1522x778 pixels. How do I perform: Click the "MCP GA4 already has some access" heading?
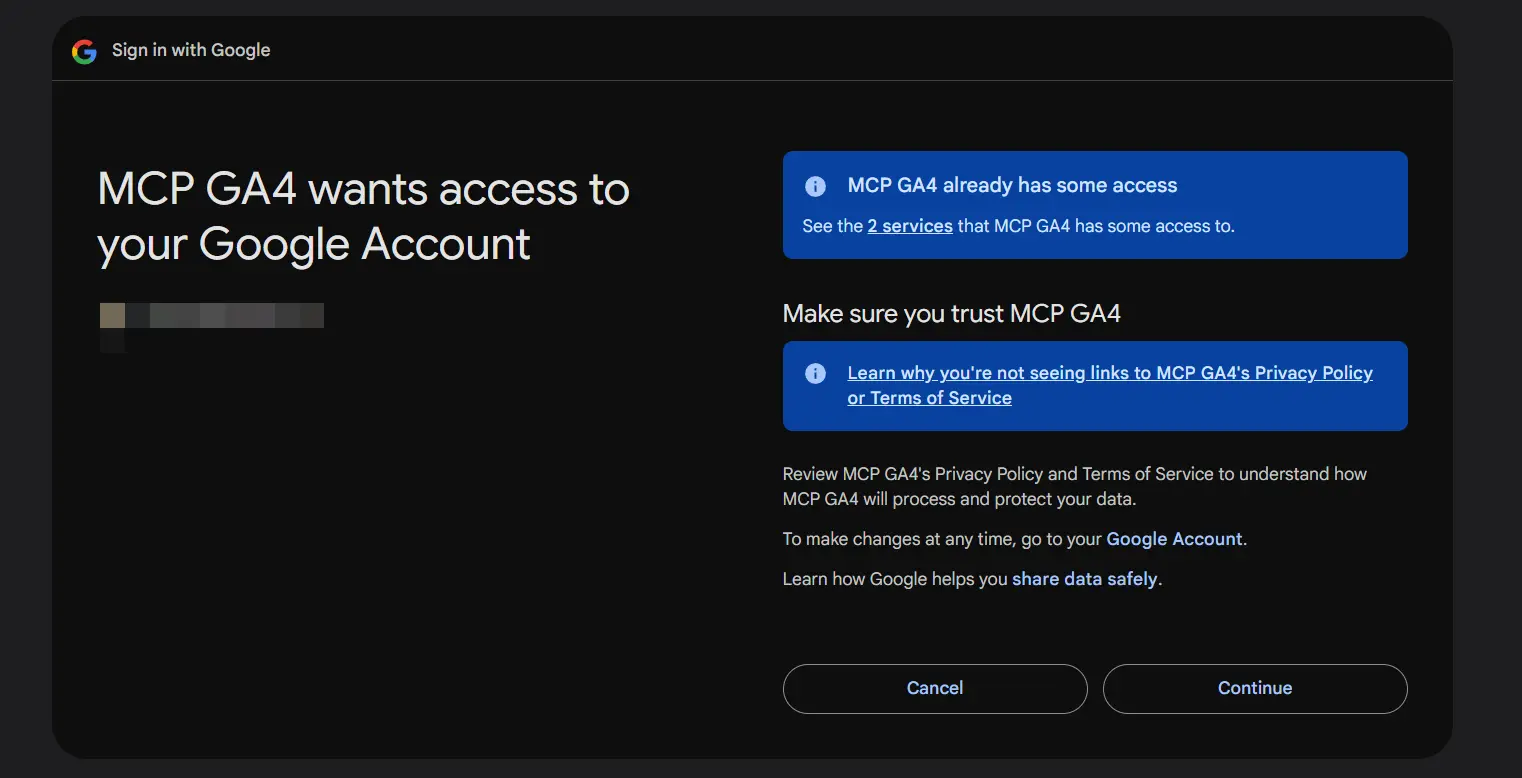pyautogui.click(x=1013, y=185)
